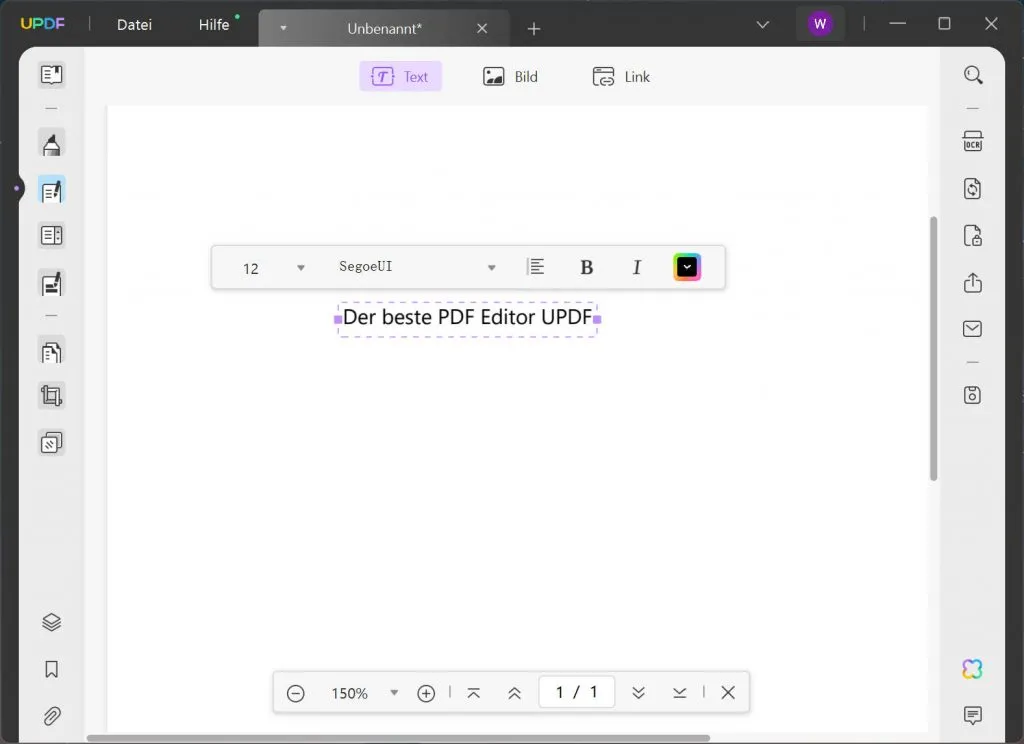
Task: Open a new tab with plus
Action: pos(534,29)
